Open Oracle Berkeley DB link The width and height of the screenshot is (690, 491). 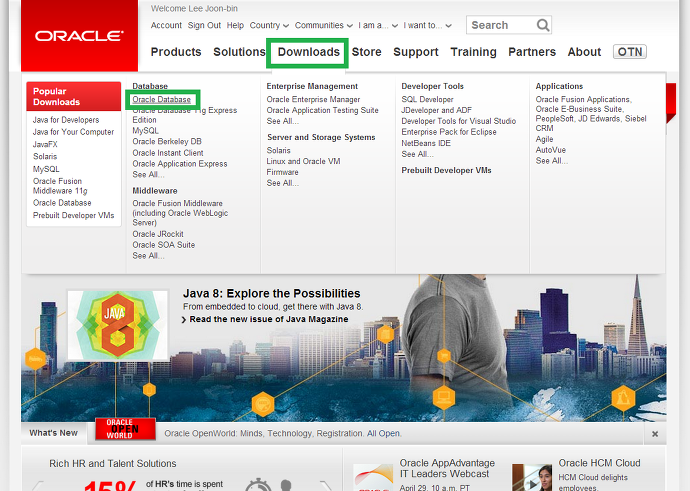(167, 142)
